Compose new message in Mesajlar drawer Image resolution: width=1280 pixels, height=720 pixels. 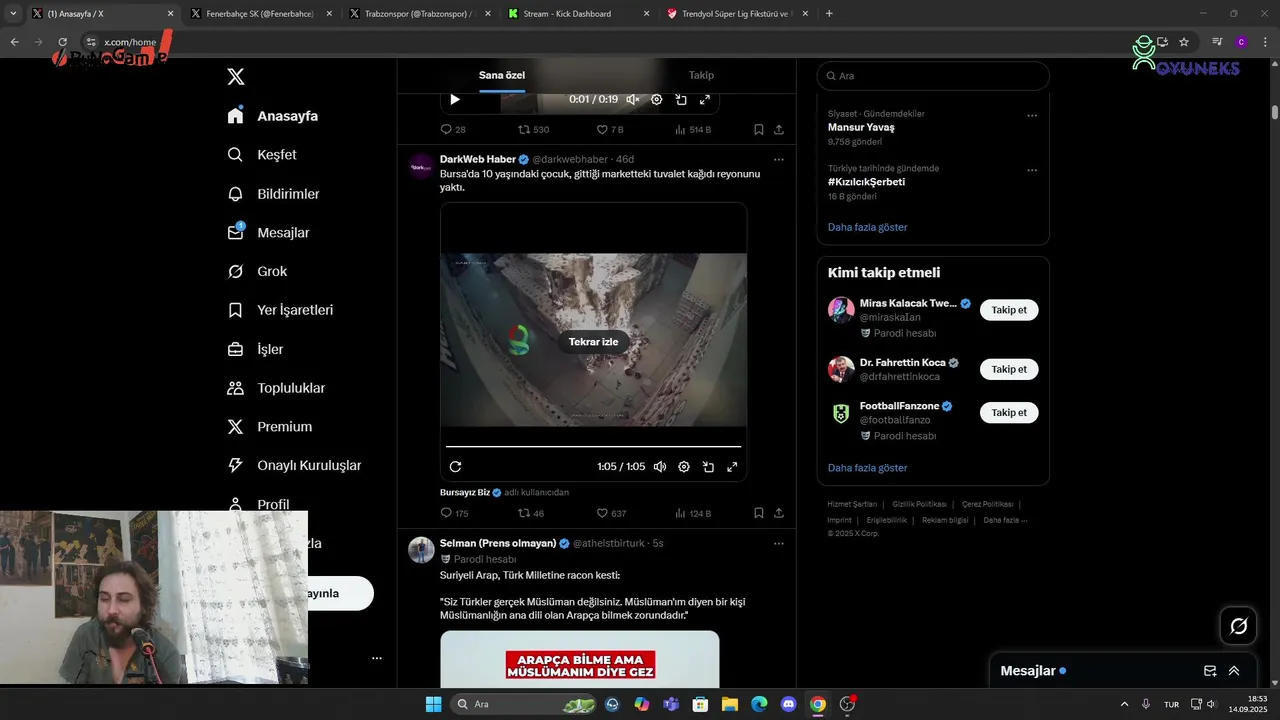coord(1210,671)
